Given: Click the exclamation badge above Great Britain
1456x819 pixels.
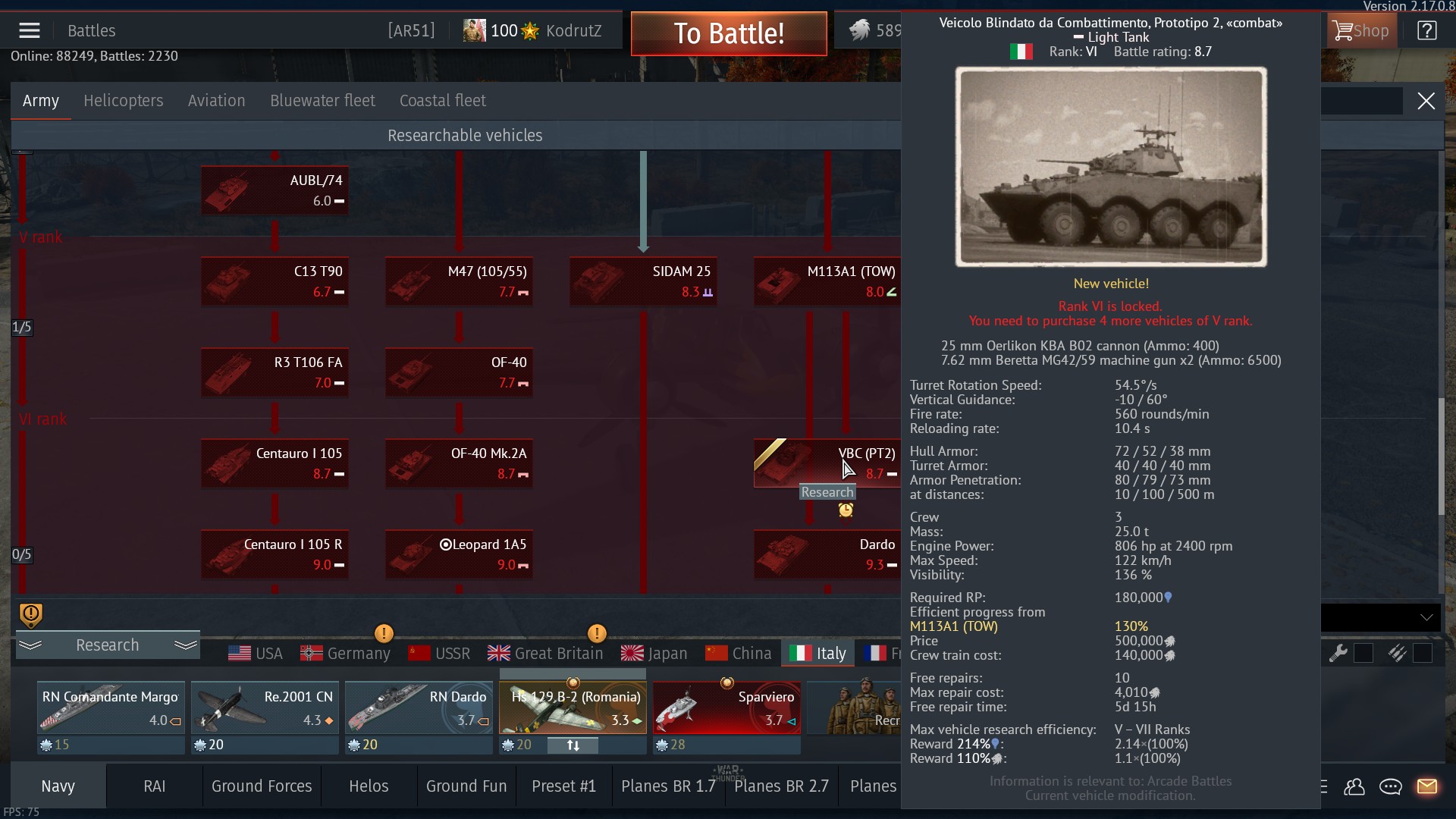Looking at the screenshot, I should [x=597, y=632].
